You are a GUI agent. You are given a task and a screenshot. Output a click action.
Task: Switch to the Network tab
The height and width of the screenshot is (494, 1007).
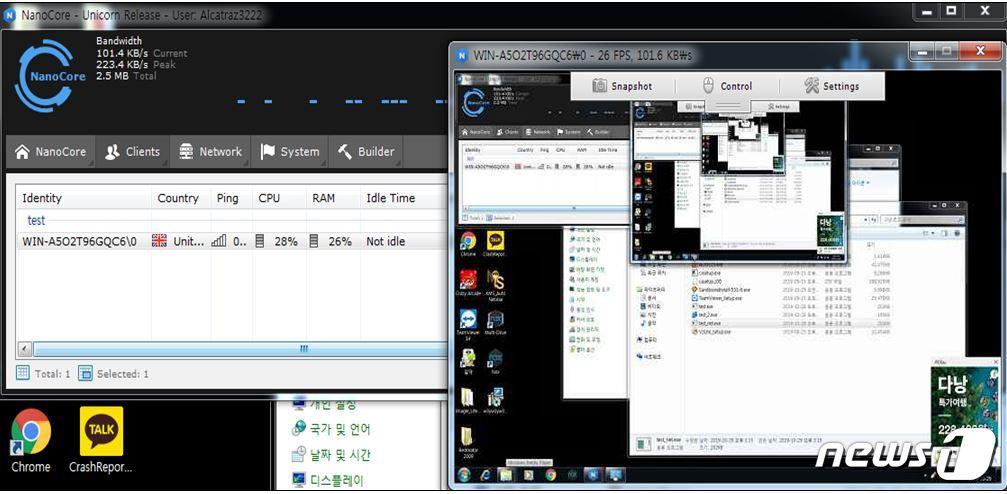pos(211,152)
